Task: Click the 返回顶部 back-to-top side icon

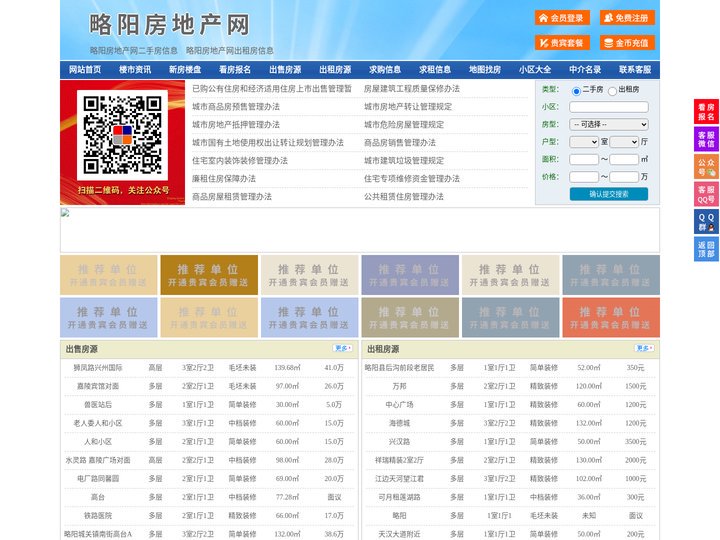Action: [x=706, y=249]
